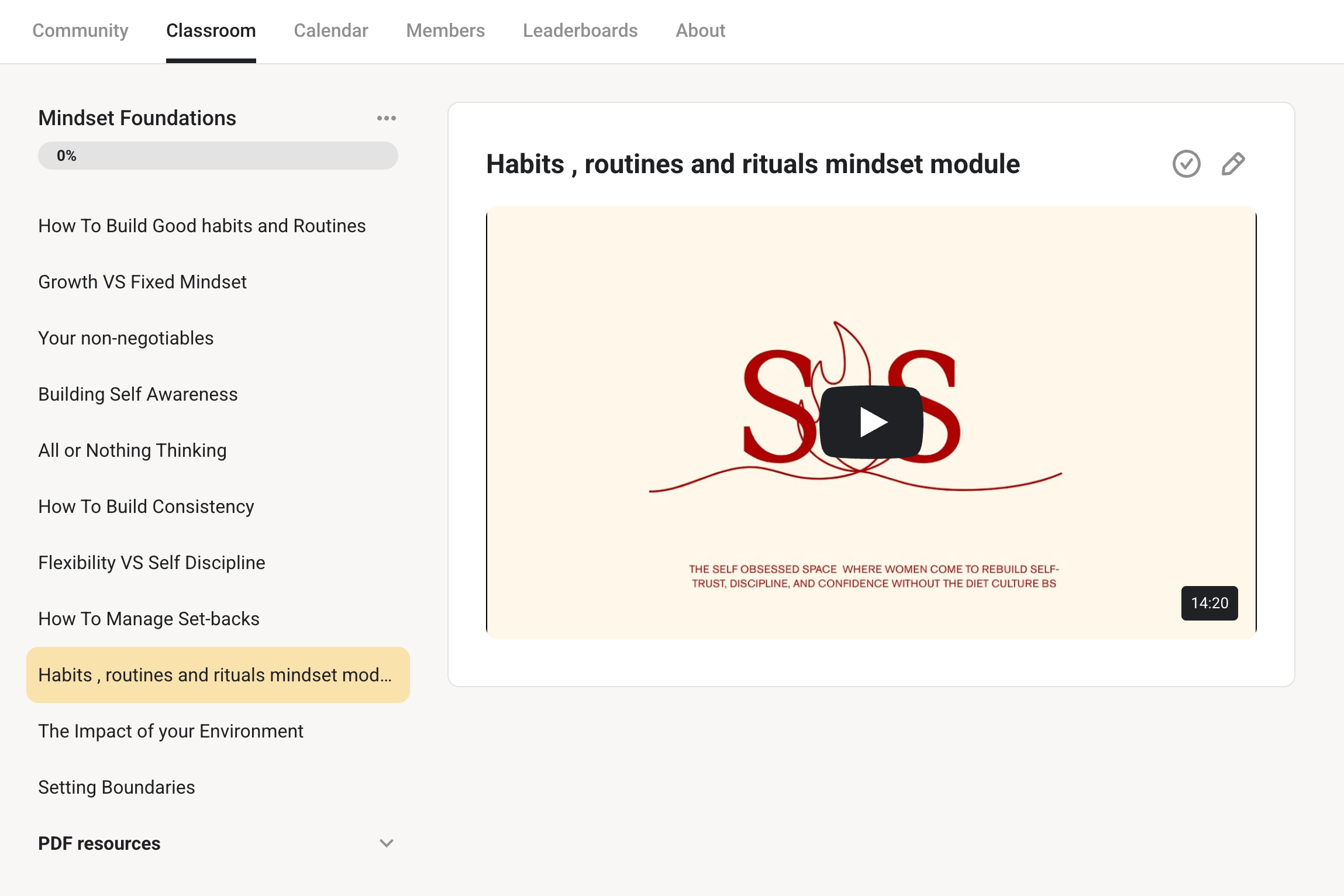This screenshot has width=1344, height=896.
Task: Click the 14:20 video duration badge
Action: coord(1209,603)
